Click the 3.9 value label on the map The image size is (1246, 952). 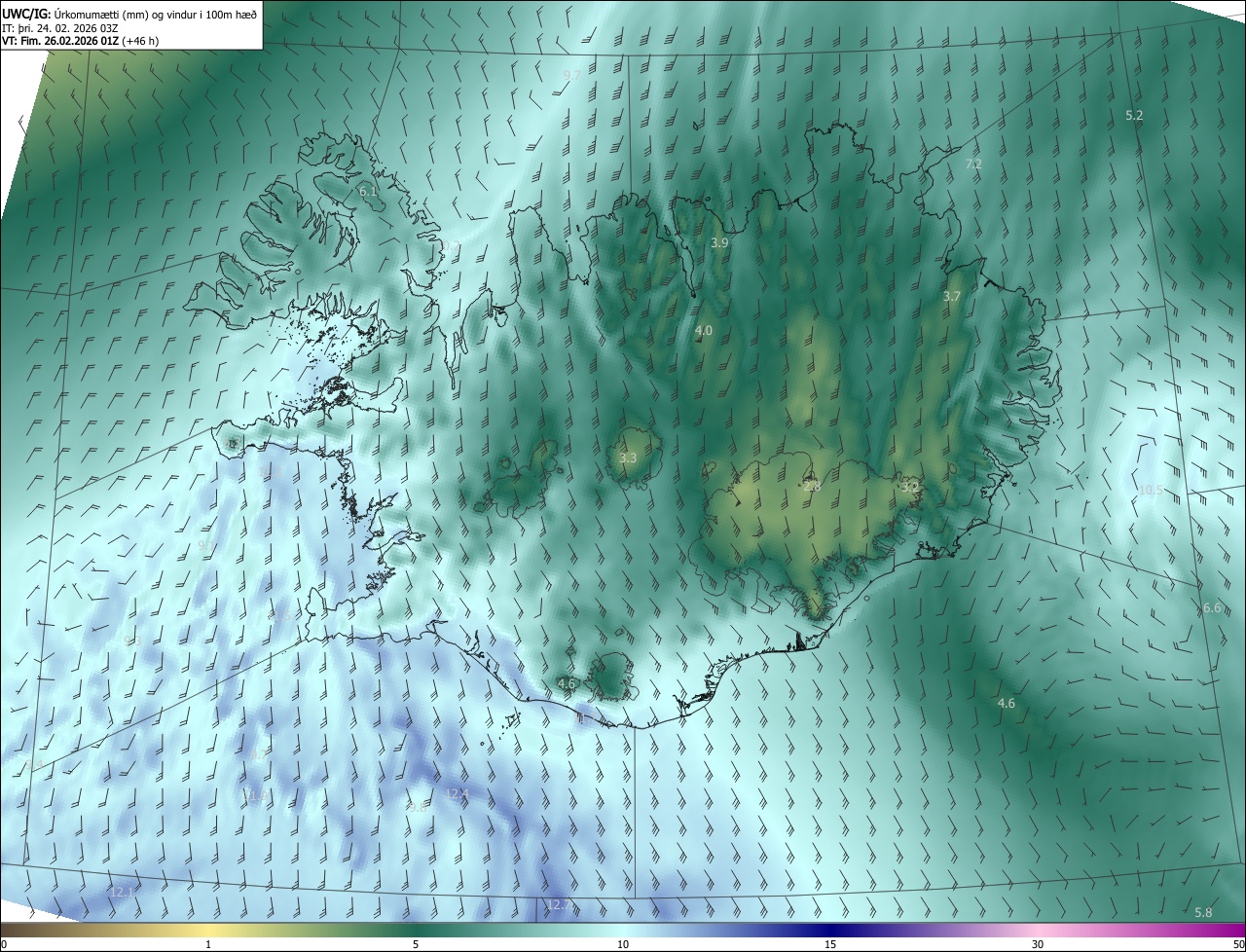click(719, 242)
